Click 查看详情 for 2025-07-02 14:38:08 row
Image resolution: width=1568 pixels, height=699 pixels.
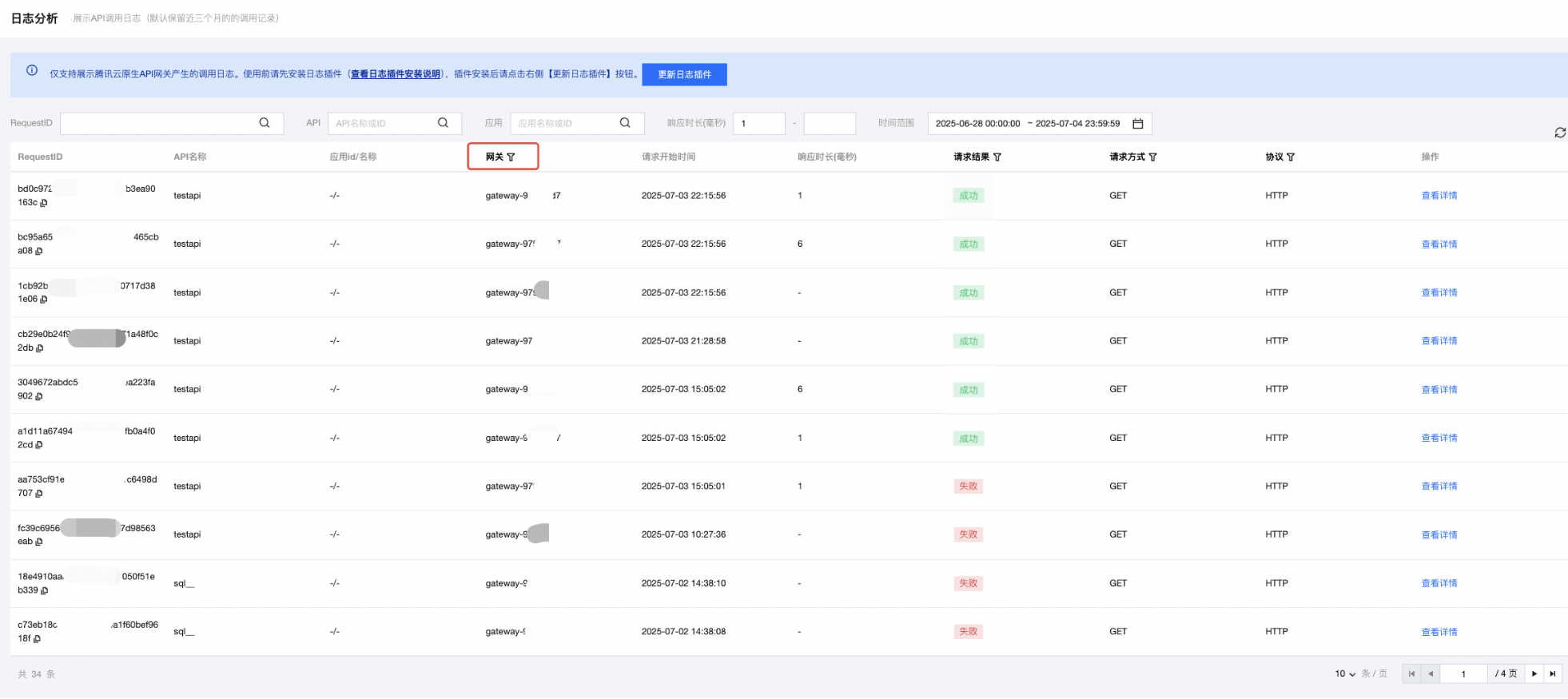tap(1439, 632)
